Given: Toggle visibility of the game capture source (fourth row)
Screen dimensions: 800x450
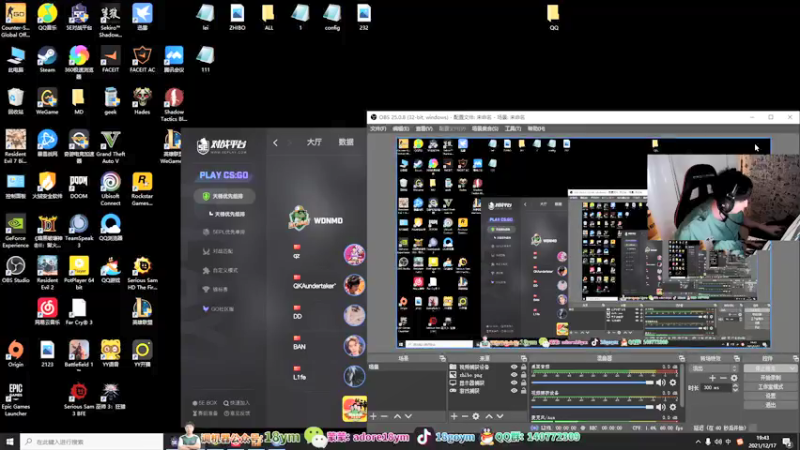Looking at the screenshot, I should click(x=514, y=391).
